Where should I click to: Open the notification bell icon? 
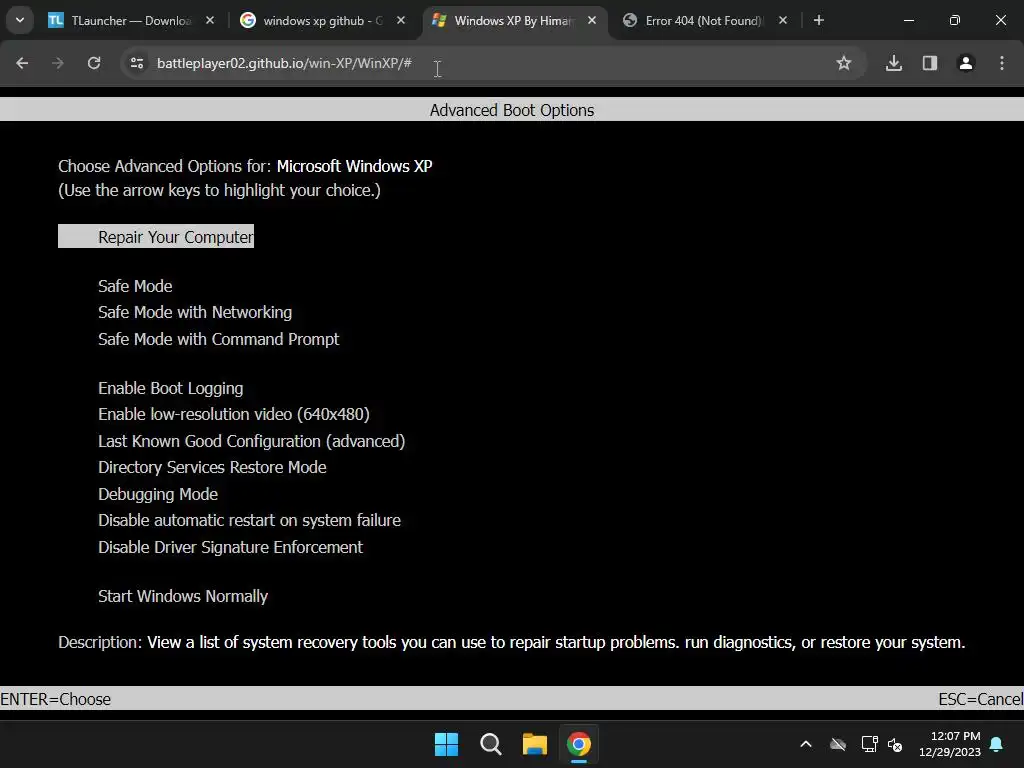click(997, 744)
